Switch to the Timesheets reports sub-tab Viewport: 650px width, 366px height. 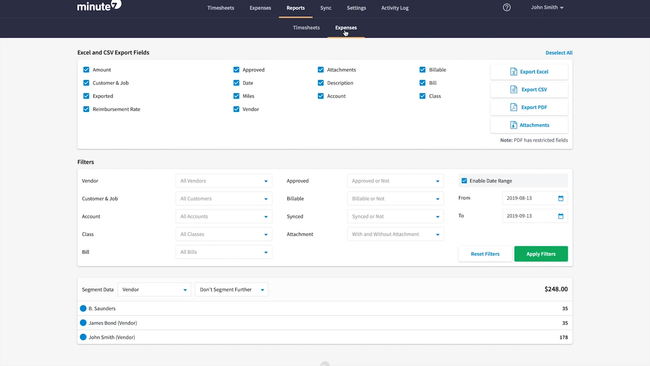[306, 28]
